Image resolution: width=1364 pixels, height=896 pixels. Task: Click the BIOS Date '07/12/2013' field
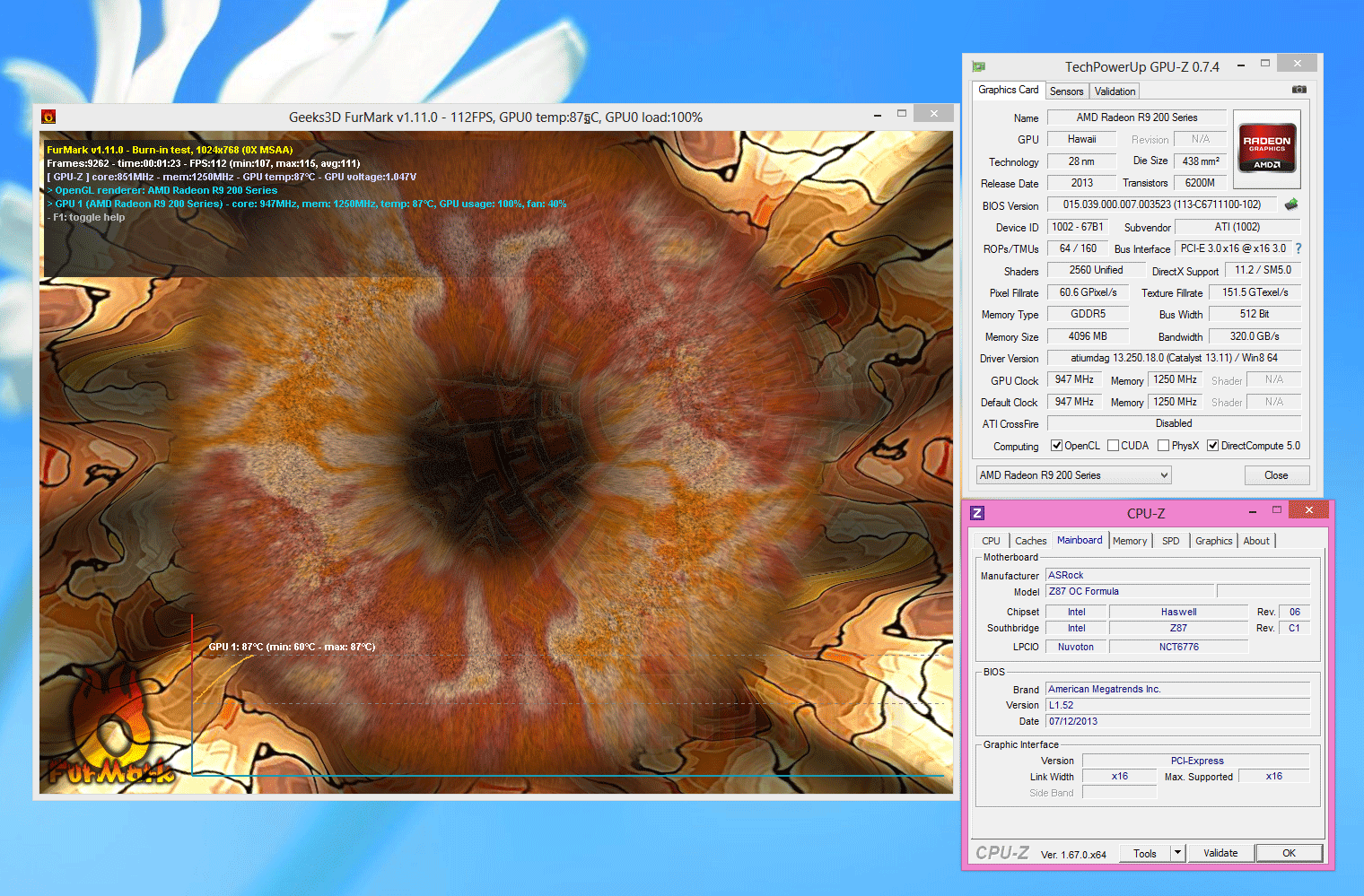1177,721
